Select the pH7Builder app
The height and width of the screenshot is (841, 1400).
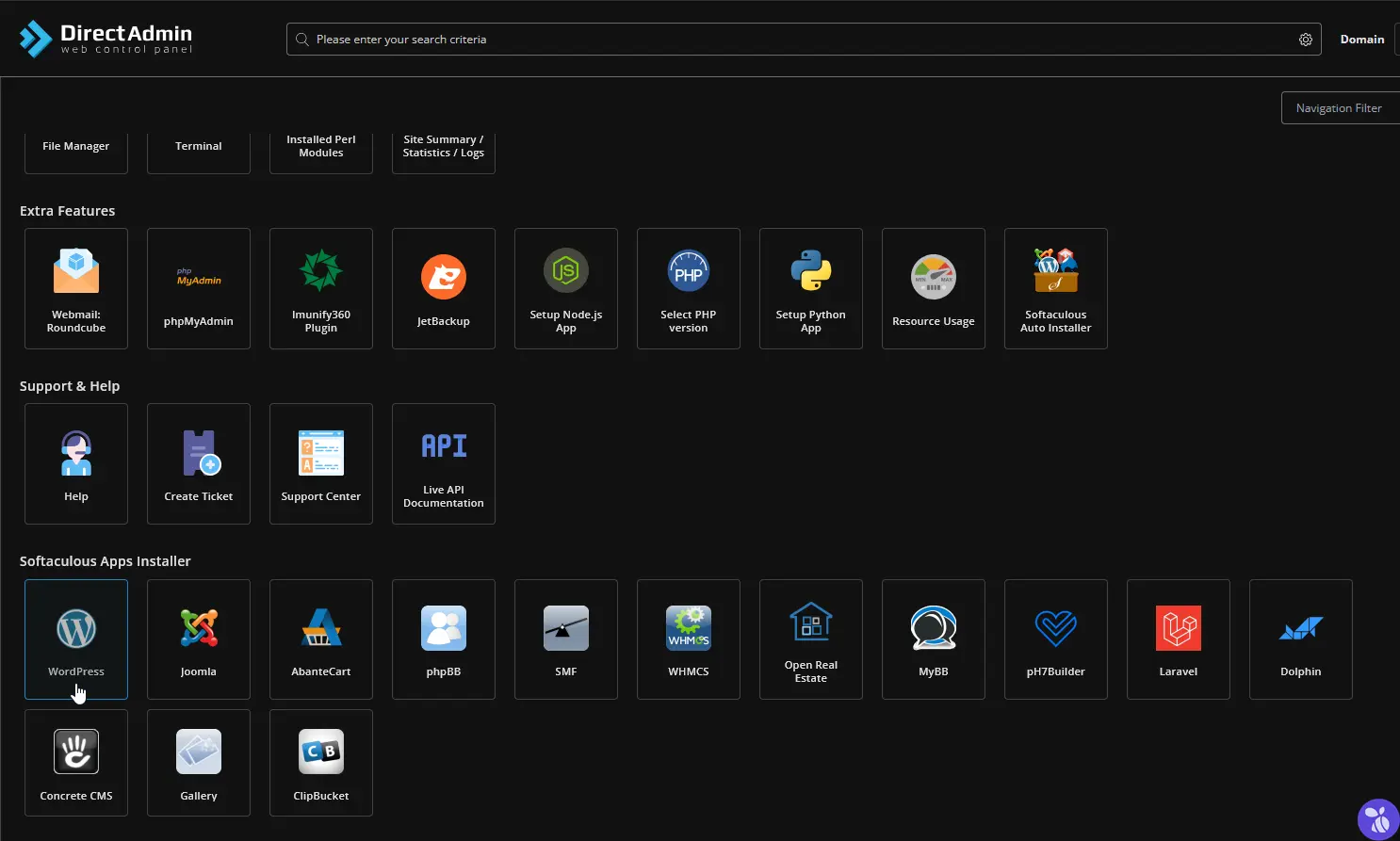pyautogui.click(x=1056, y=639)
